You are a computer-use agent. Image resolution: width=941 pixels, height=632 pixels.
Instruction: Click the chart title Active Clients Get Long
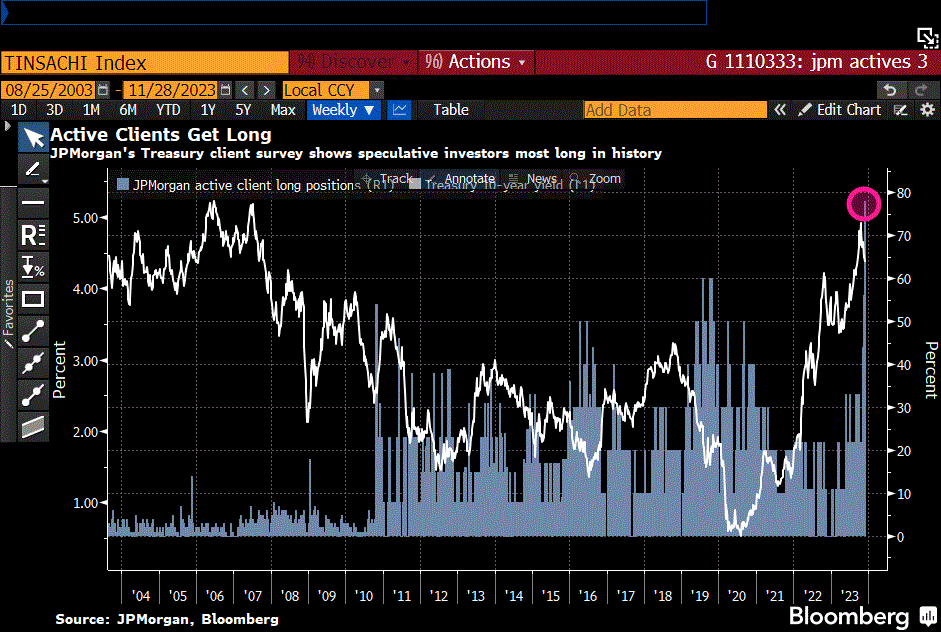[161, 134]
